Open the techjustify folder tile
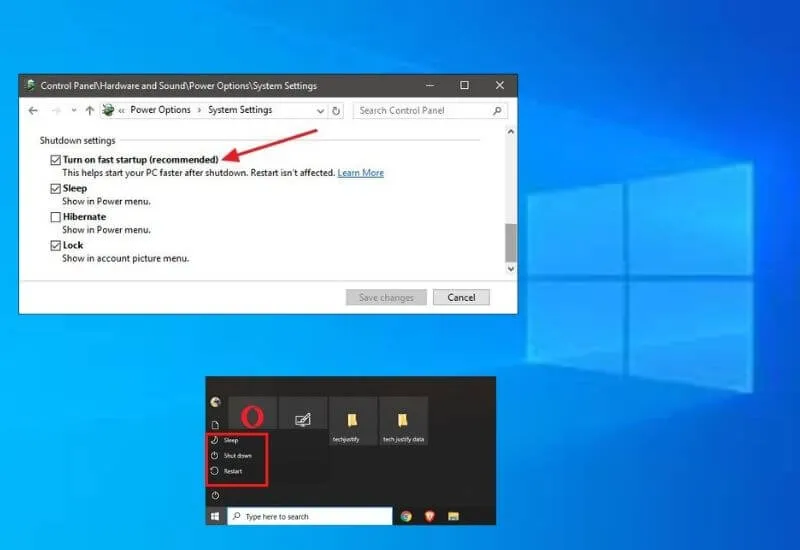 (x=352, y=421)
